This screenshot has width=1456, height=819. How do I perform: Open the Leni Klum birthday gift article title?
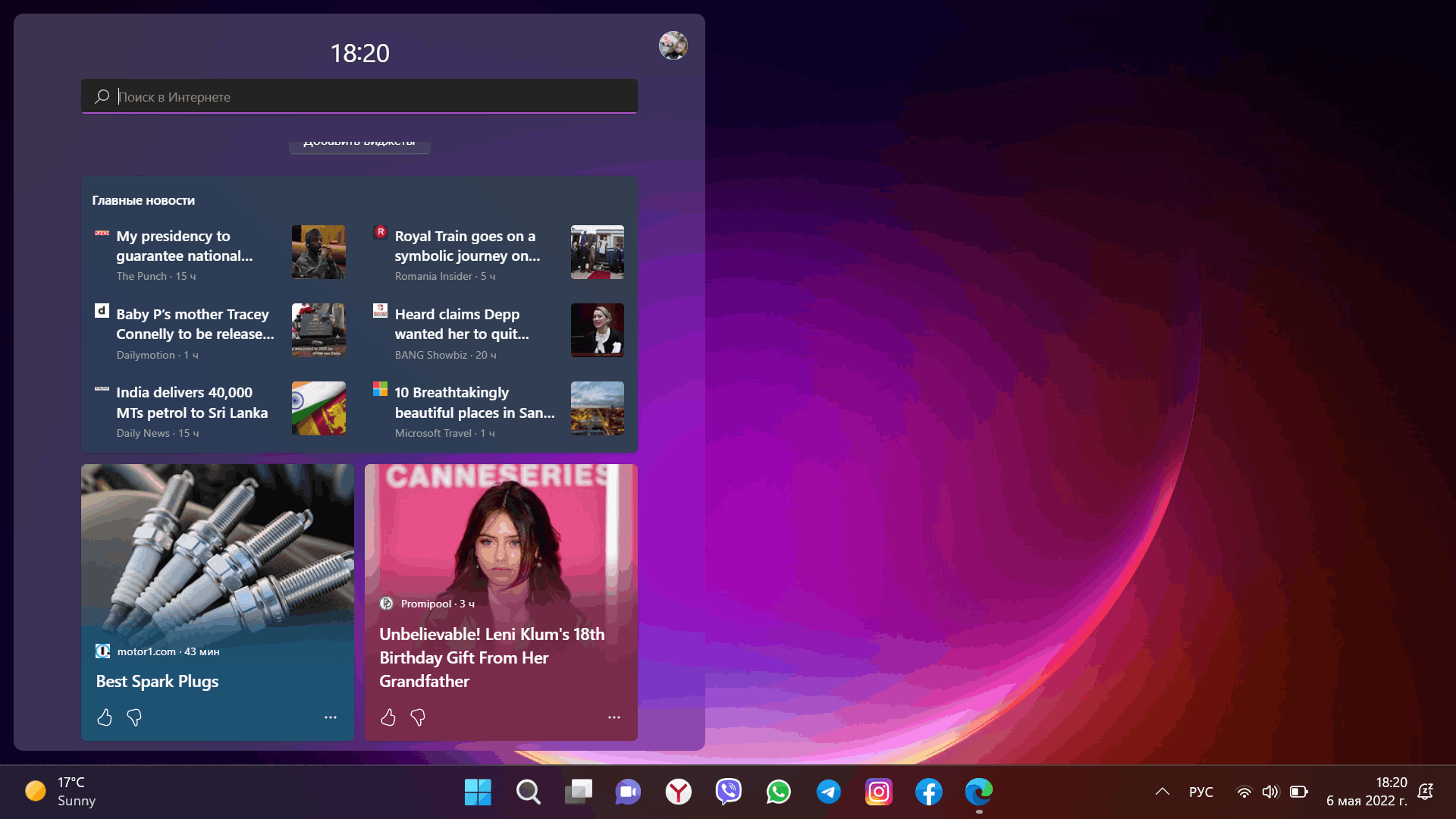(x=492, y=657)
